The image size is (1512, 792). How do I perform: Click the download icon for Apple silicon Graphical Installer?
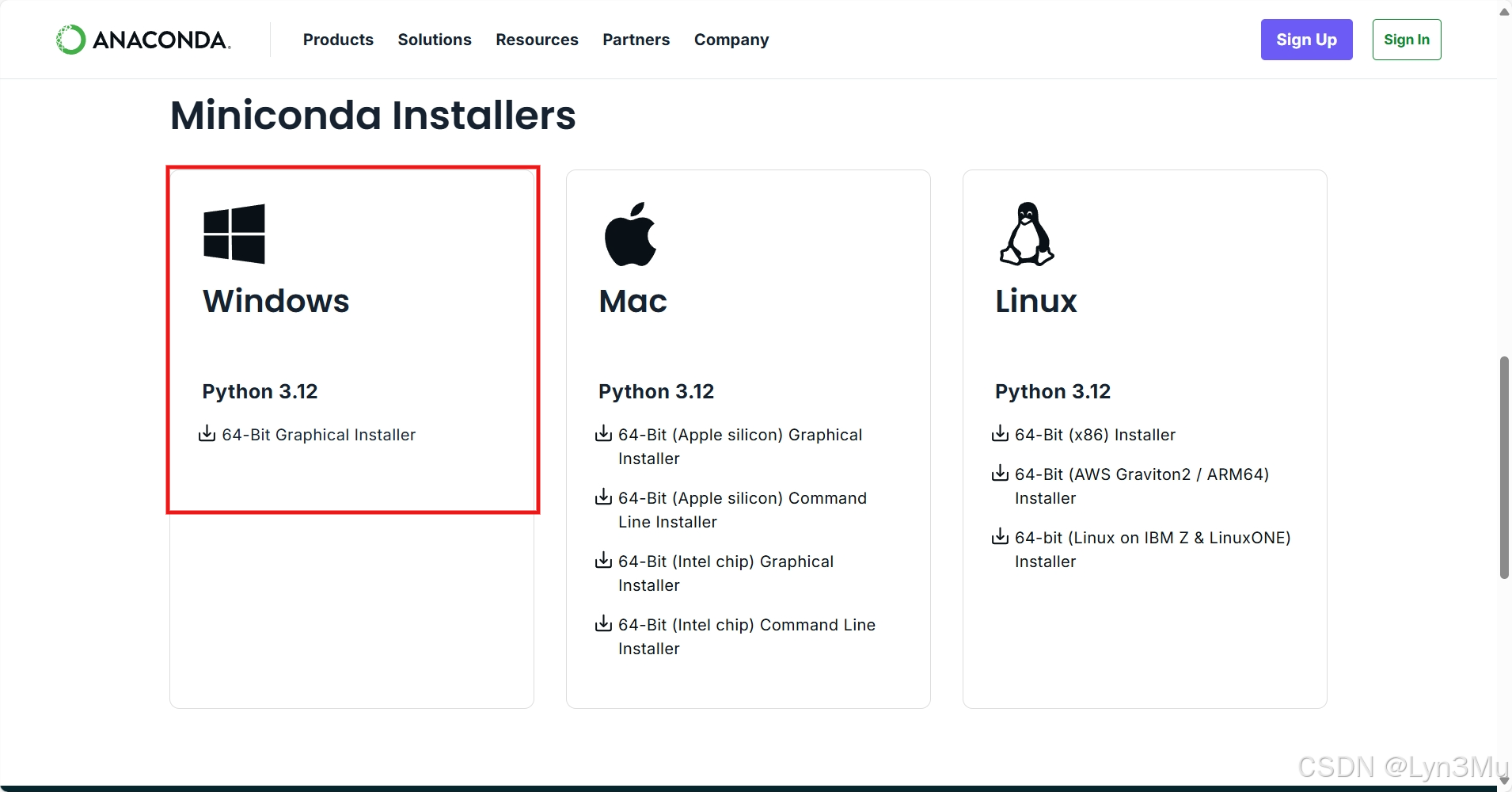(x=603, y=432)
